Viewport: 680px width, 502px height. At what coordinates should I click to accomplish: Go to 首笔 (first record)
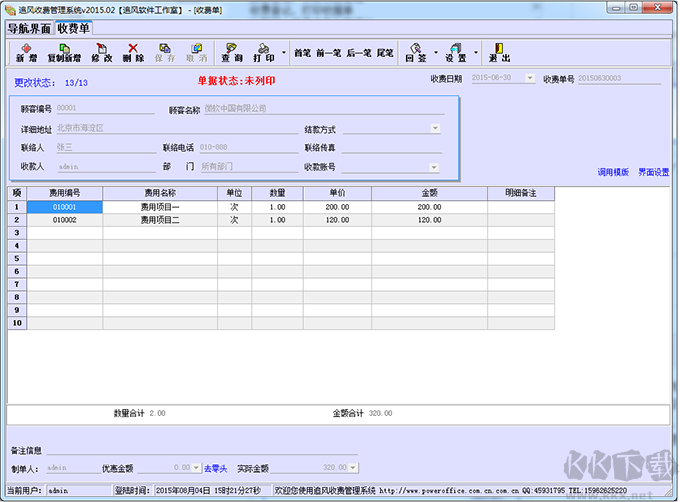click(x=302, y=52)
